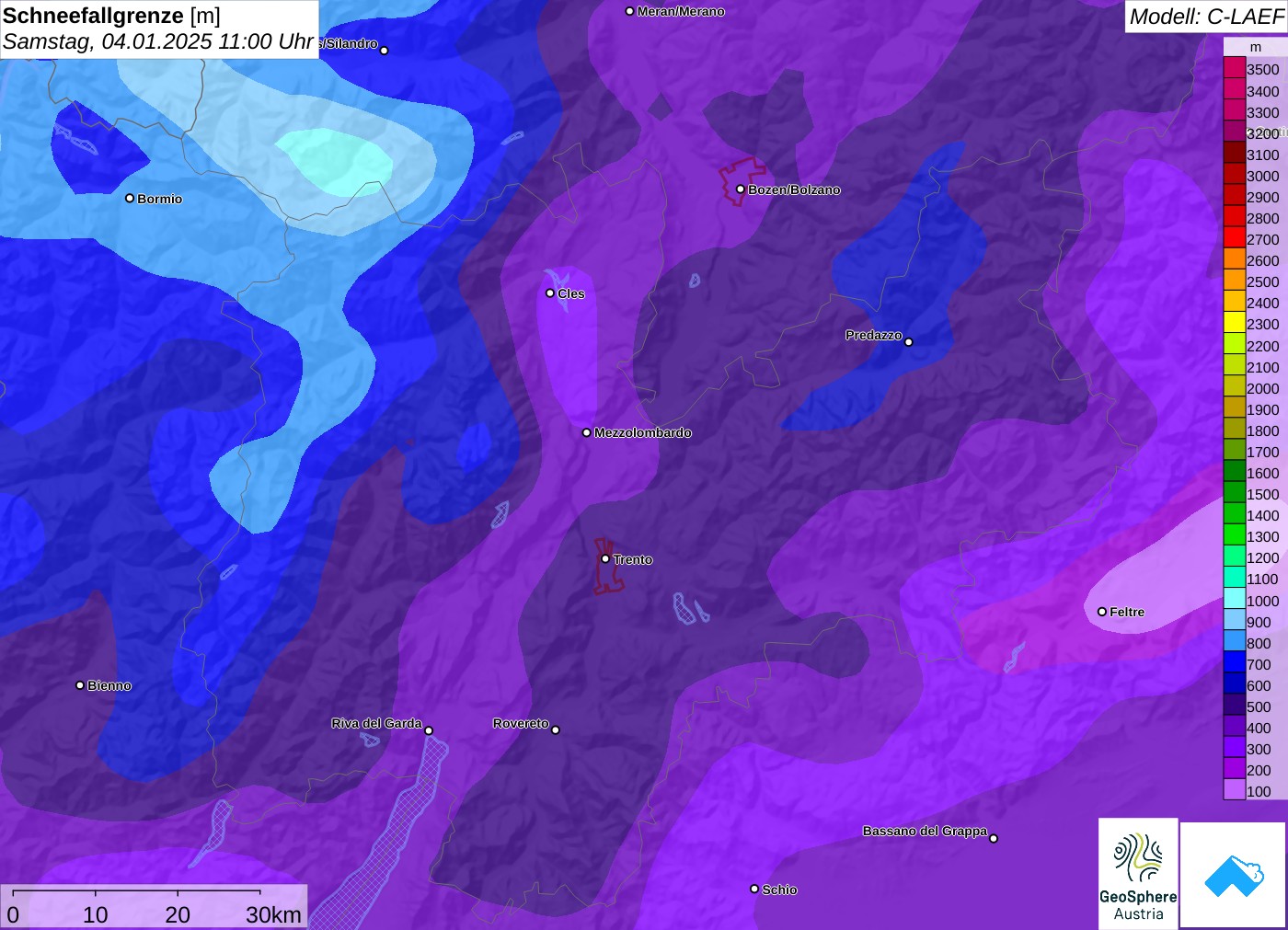Click the legend value '400'
The image size is (1288, 930).
click(1259, 728)
